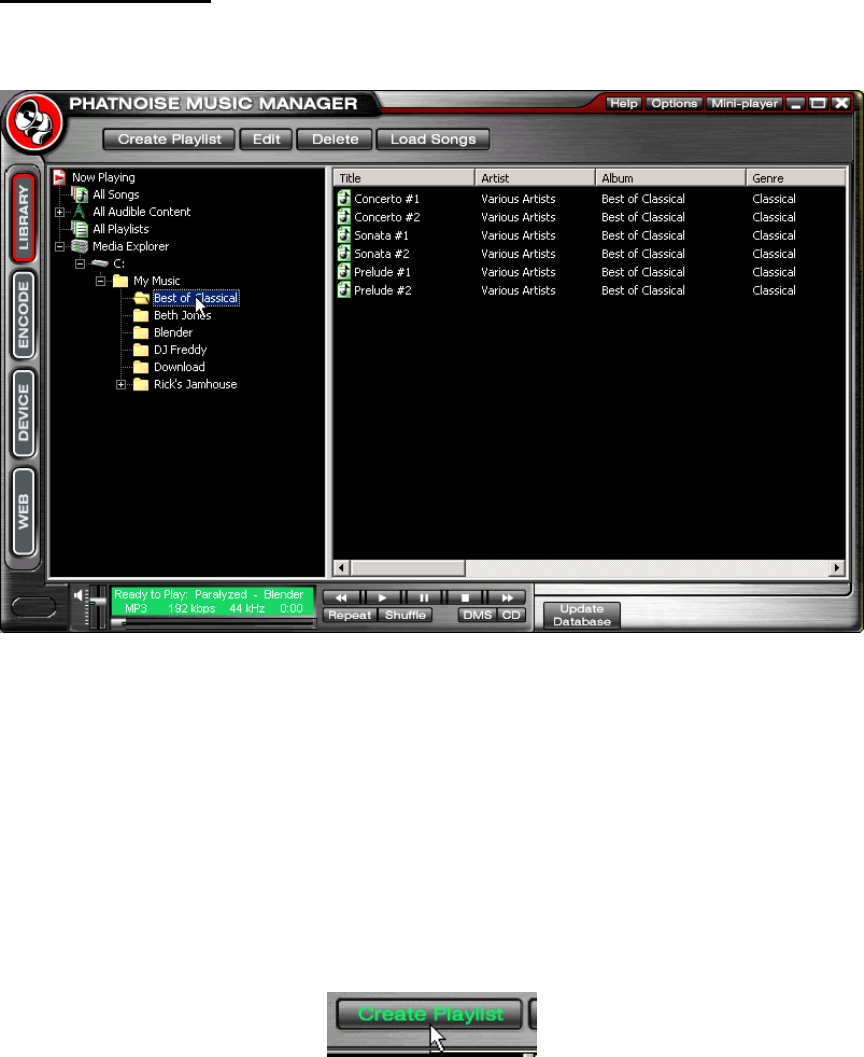864x1057 pixels.
Task: Click the horizontal scrollbar thumb
Action: click(408, 568)
